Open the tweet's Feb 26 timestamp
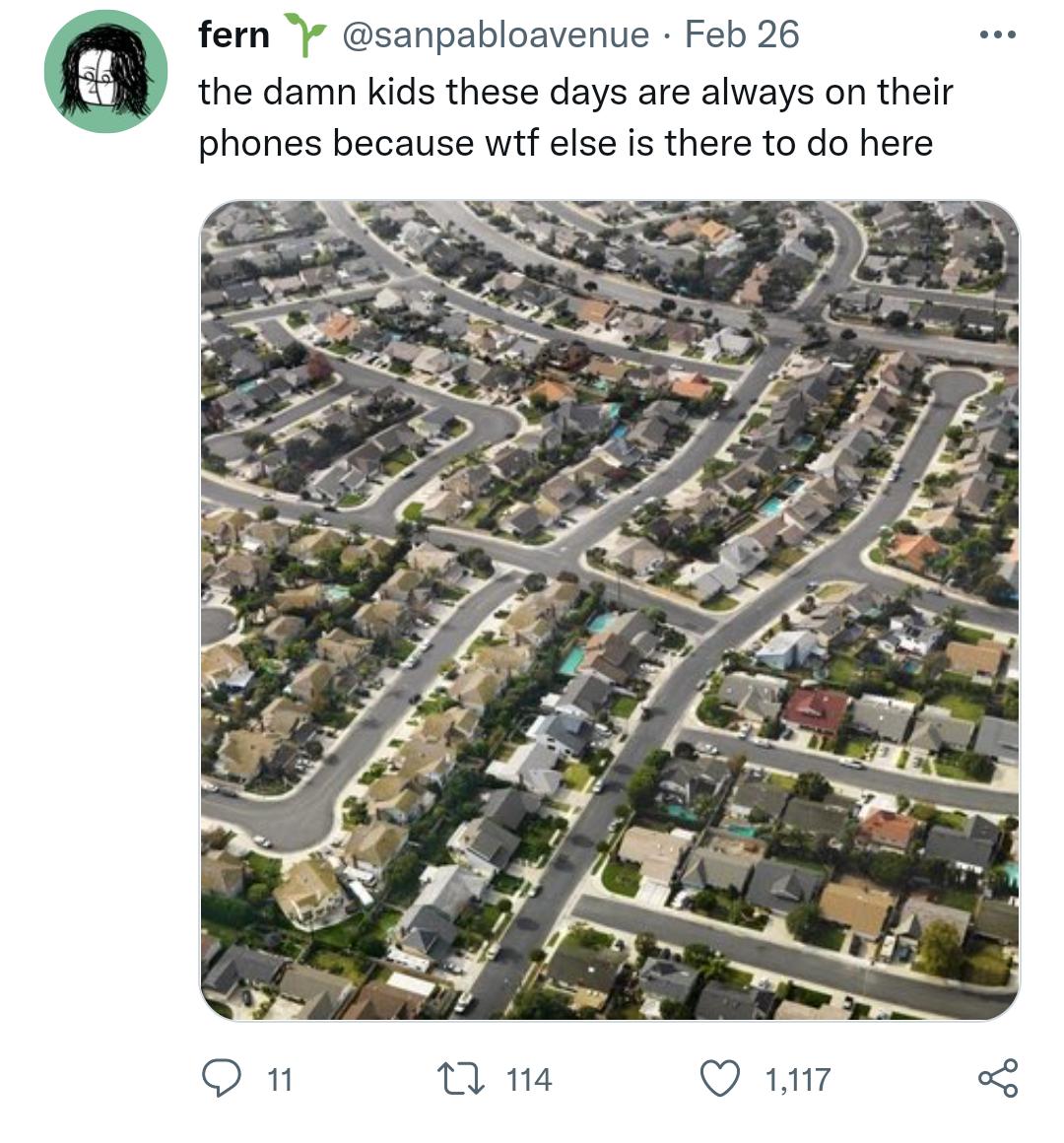 click(x=742, y=35)
